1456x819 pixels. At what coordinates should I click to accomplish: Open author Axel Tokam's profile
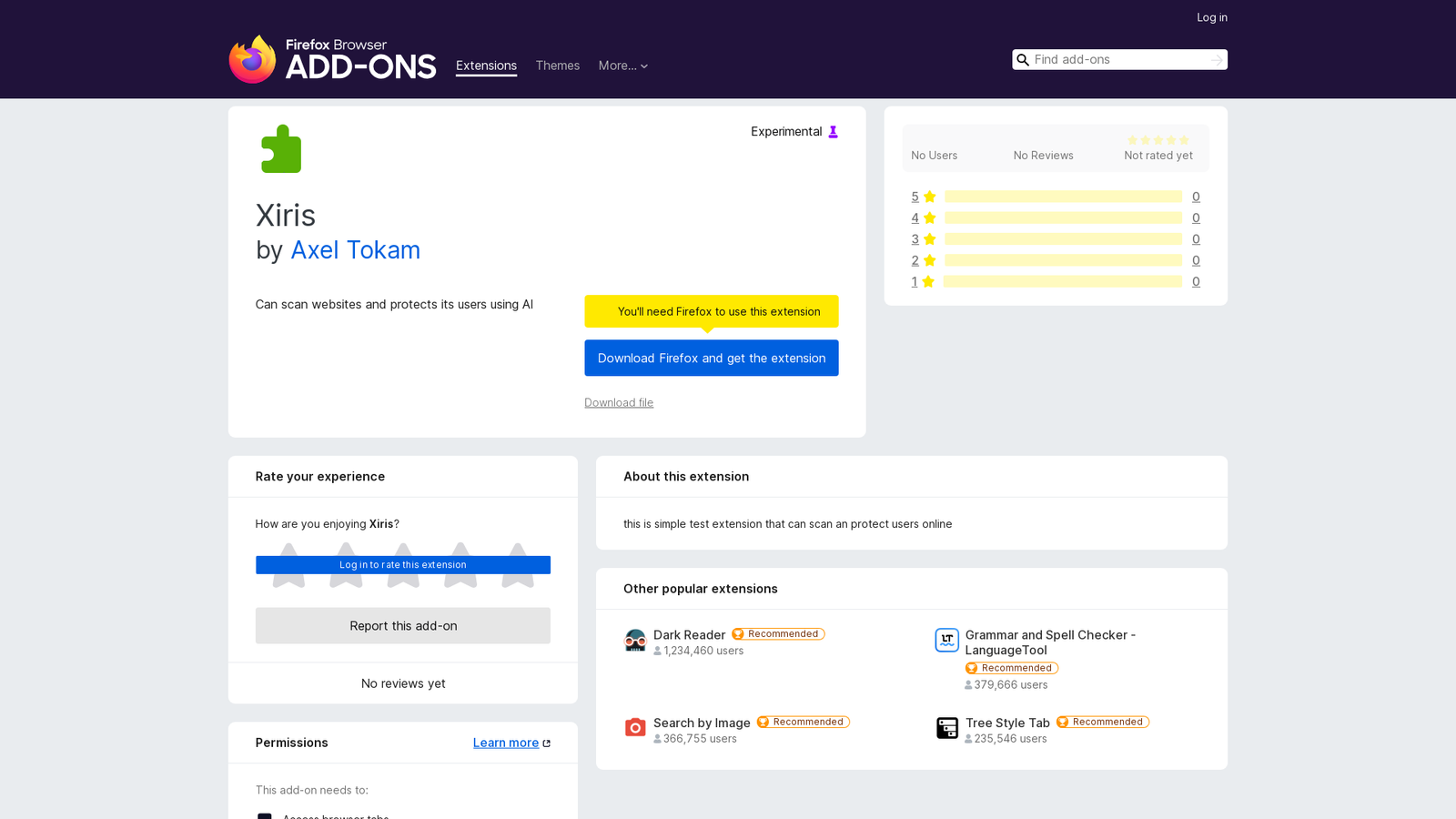click(x=356, y=250)
